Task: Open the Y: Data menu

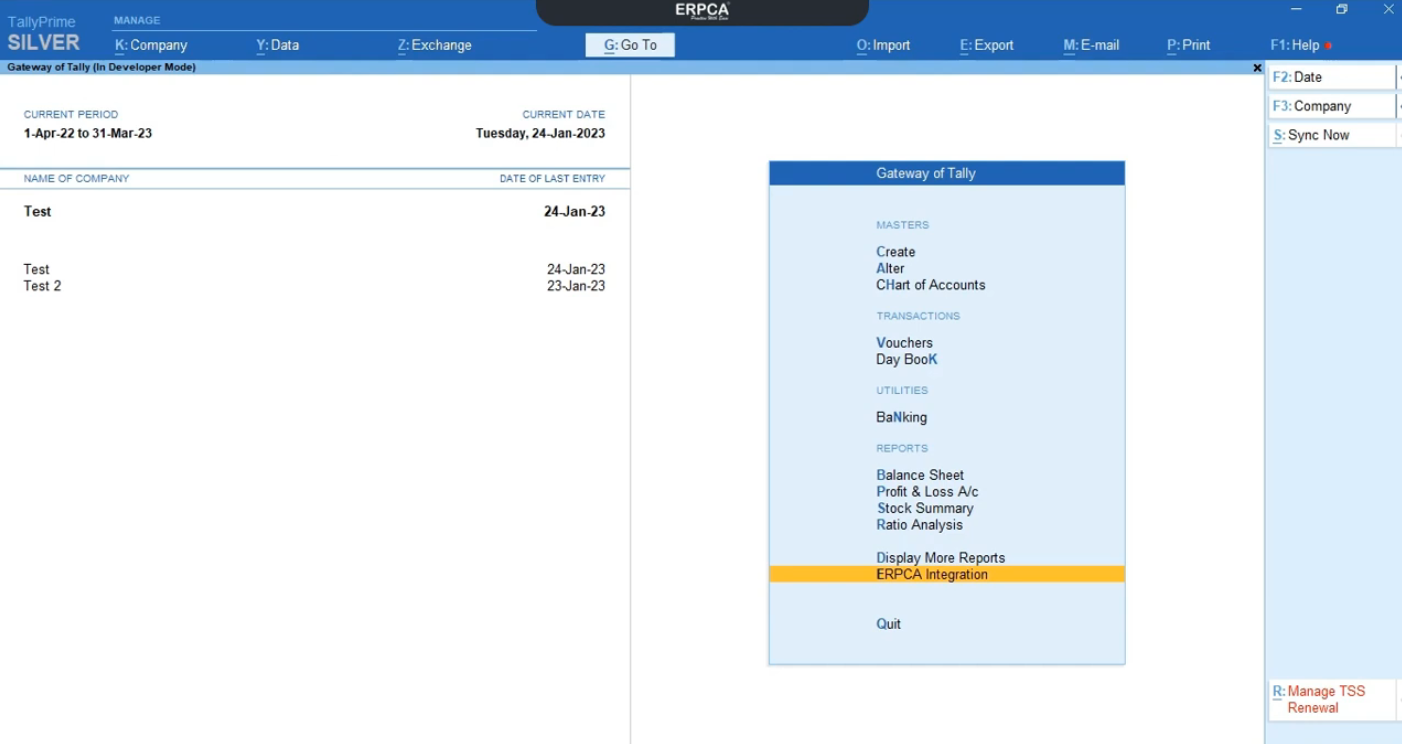Action: 277,45
